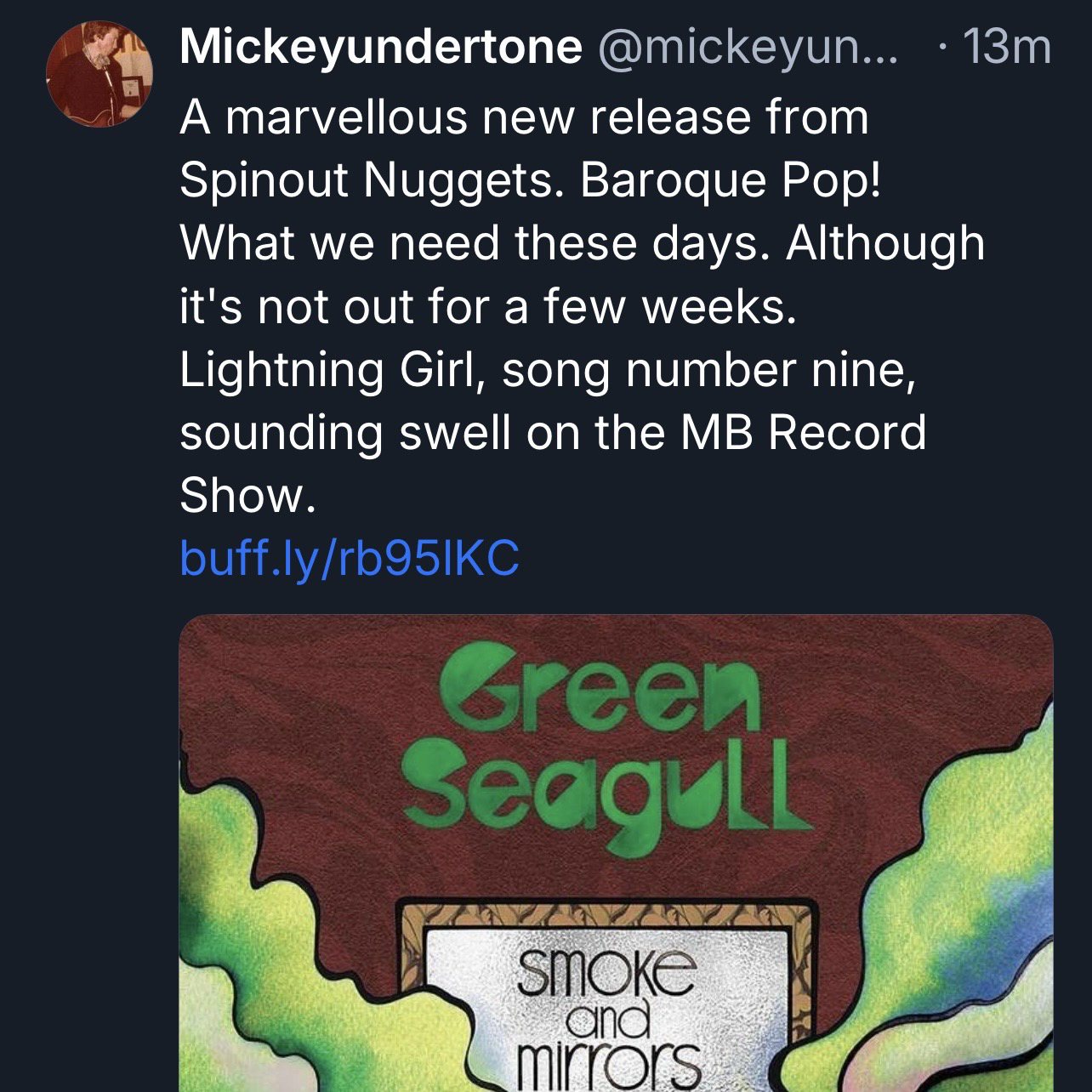Click the 13m timestamp

coord(1004,48)
